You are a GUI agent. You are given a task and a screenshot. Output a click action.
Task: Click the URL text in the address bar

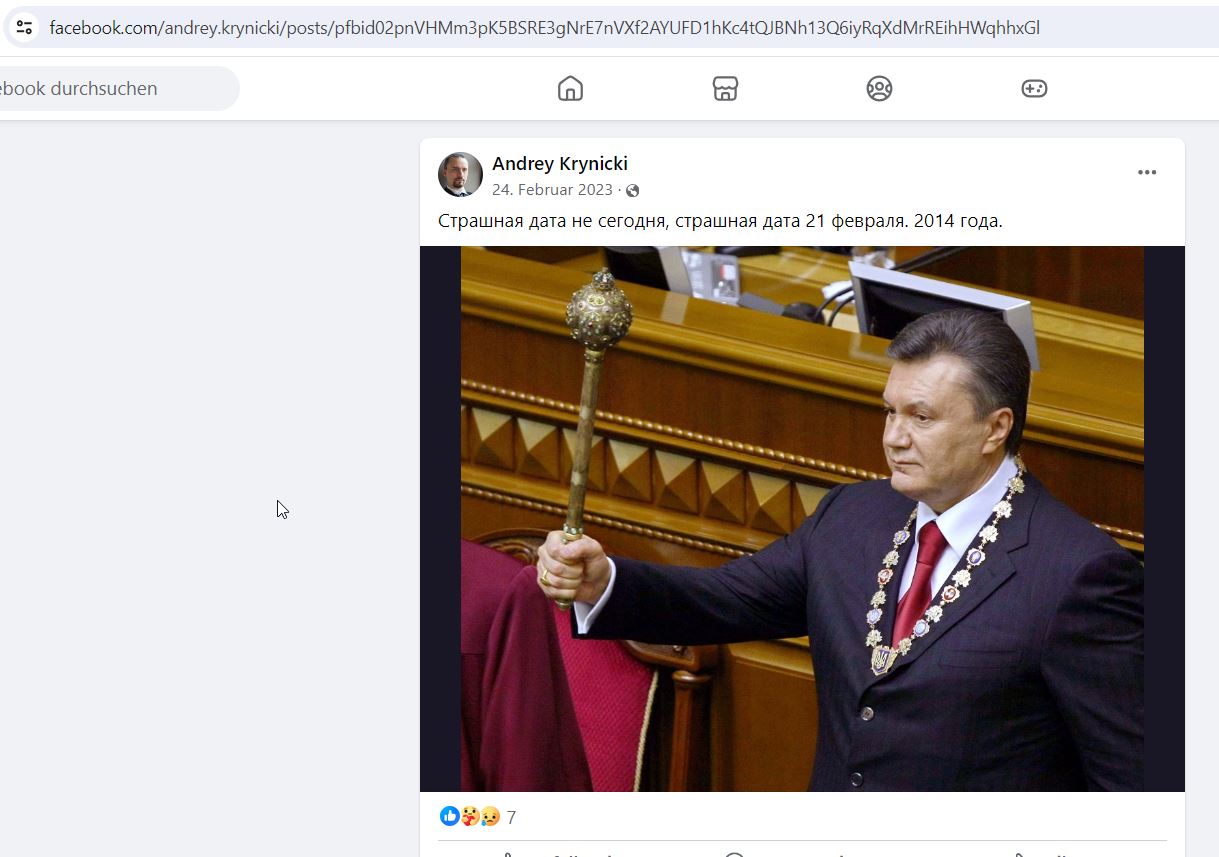(545, 27)
